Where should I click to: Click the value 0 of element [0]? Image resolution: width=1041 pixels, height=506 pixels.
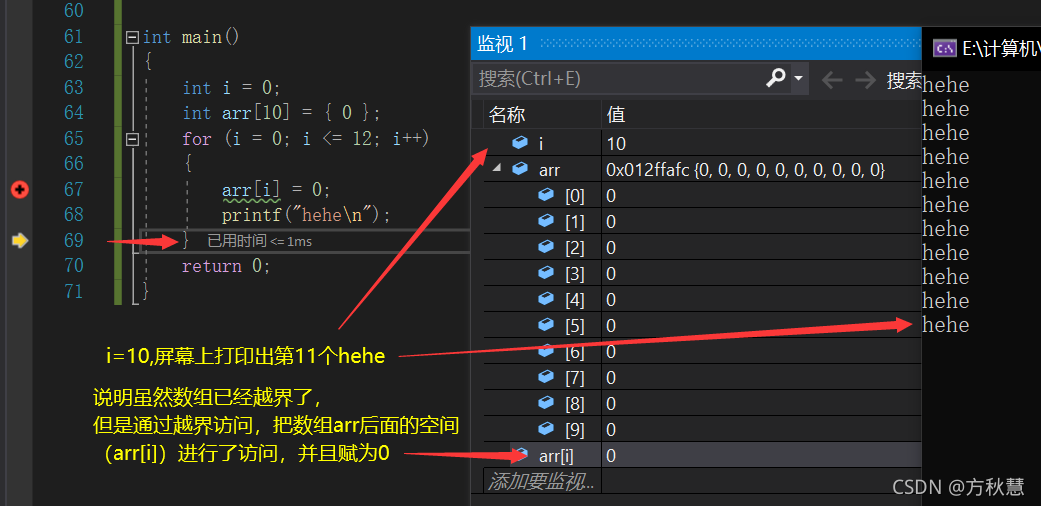(x=611, y=196)
